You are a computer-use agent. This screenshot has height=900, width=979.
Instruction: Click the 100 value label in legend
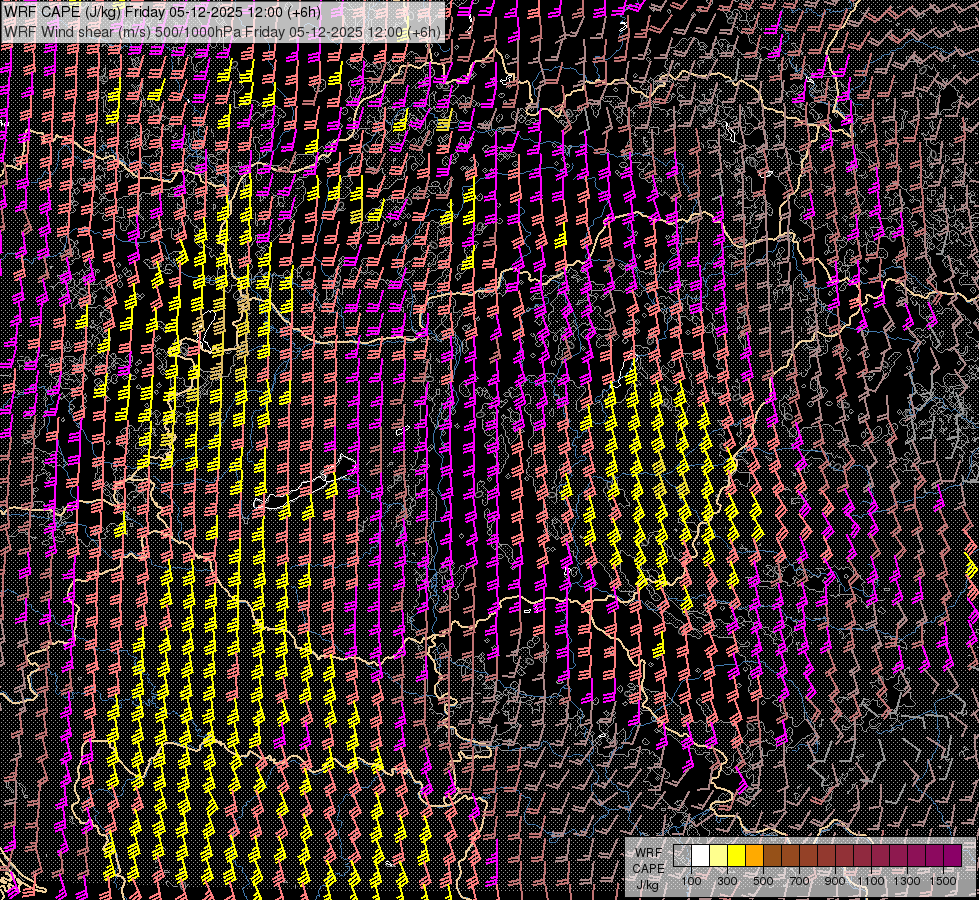coord(691,881)
